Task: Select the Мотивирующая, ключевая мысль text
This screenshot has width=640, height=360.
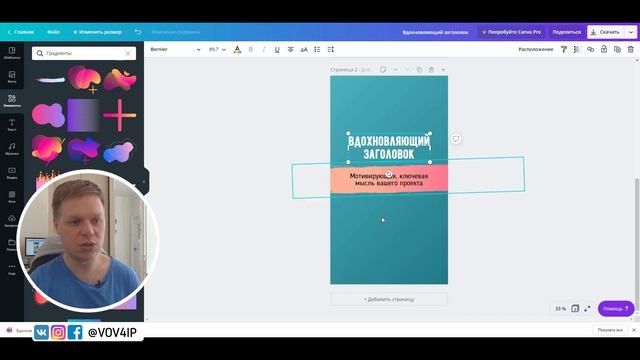Action: click(x=389, y=180)
